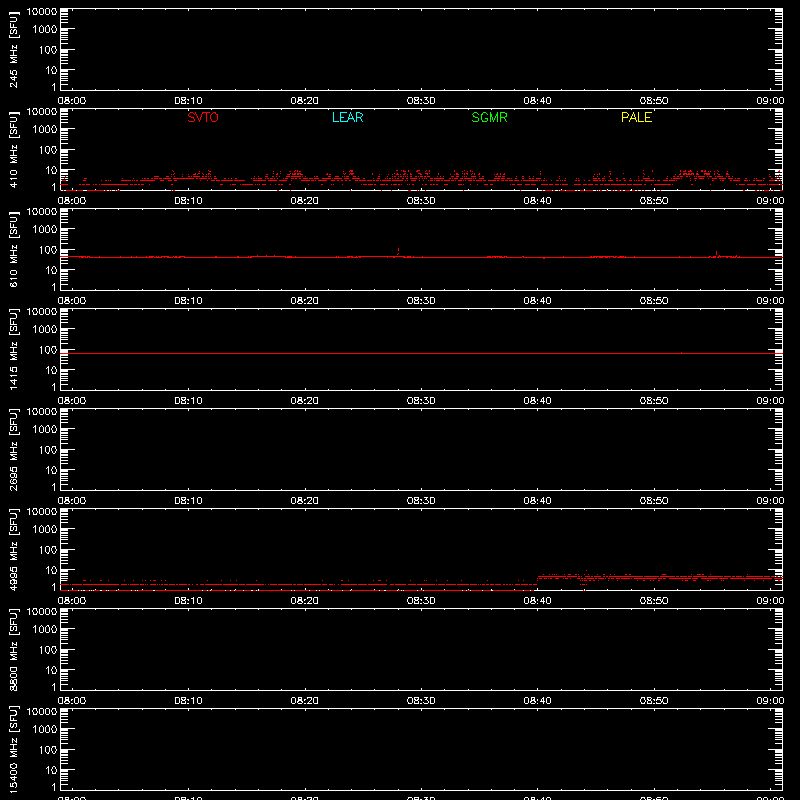Image resolution: width=800 pixels, height=800 pixels.
Task: Select the 410 MHz [SFU] axis title
Action: 14,149
